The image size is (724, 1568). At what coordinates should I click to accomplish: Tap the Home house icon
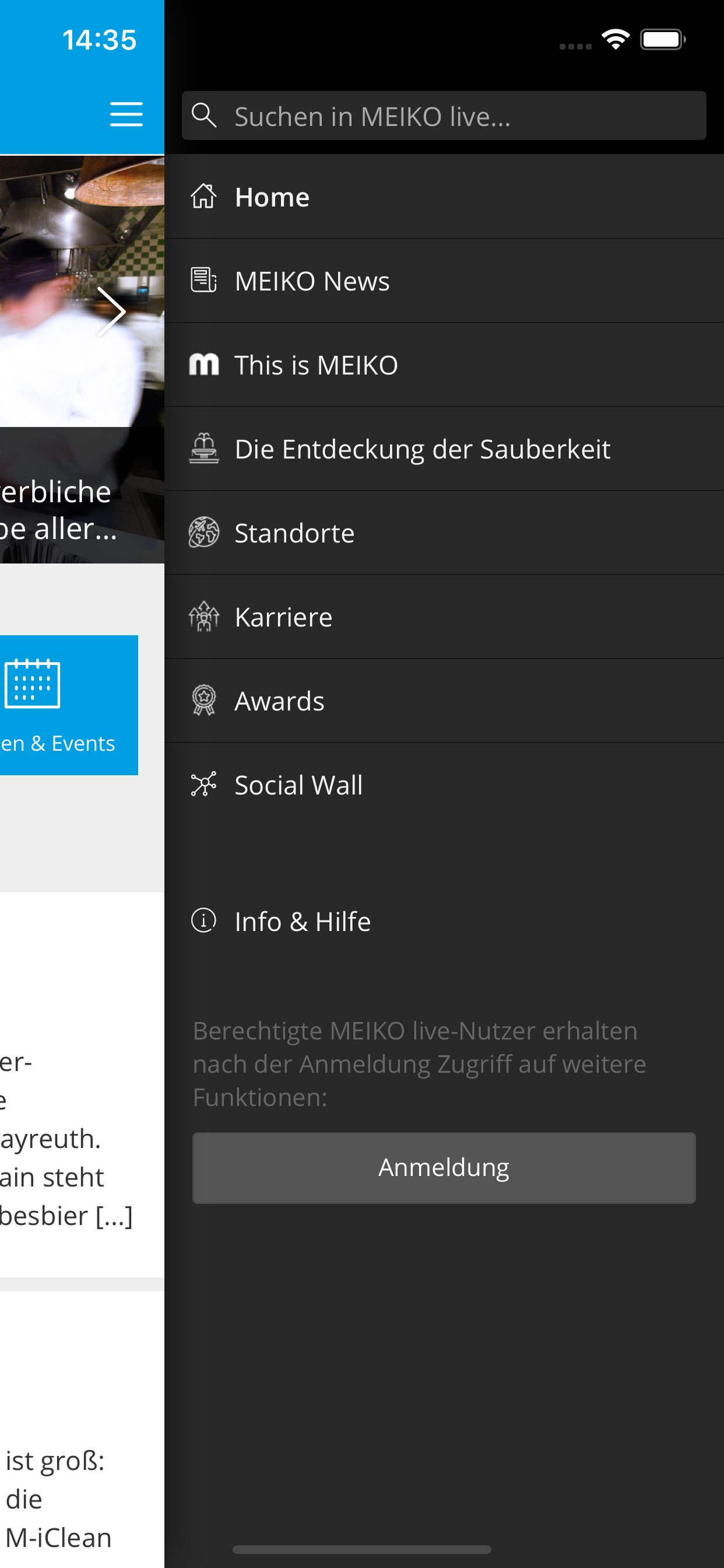[203, 197]
